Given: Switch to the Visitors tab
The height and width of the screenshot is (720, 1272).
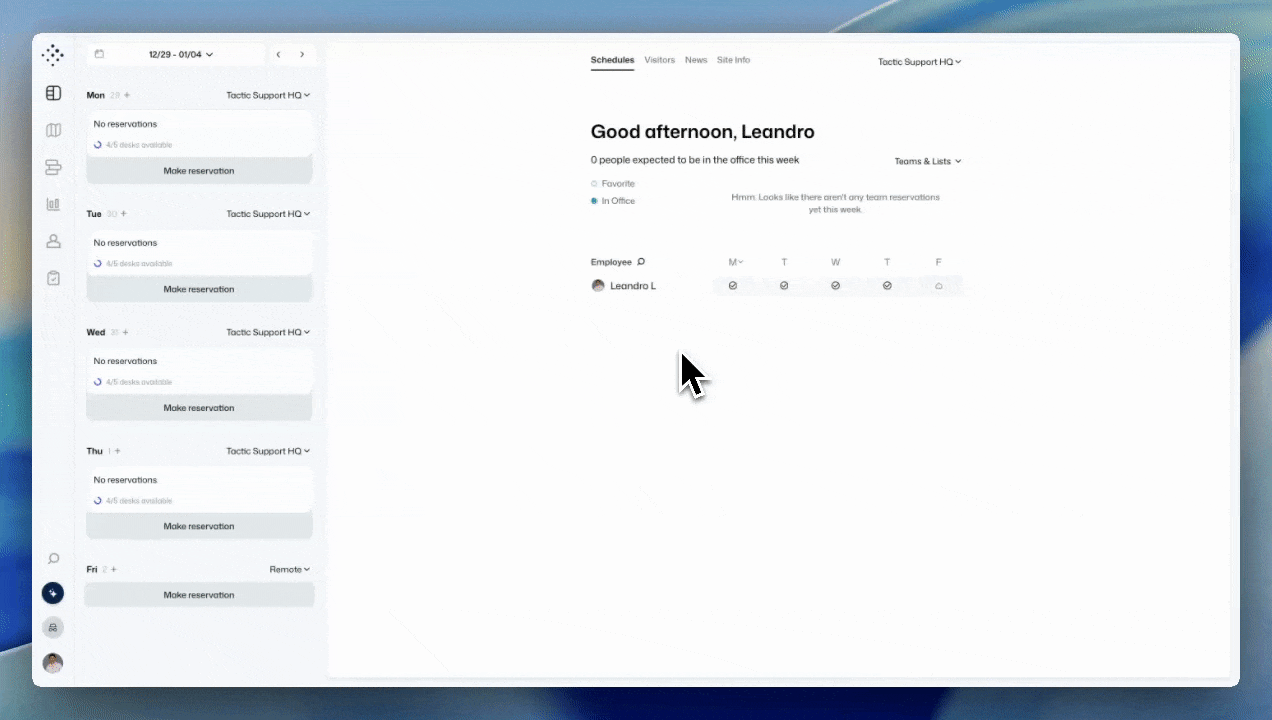Looking at the screenshot, I should click(x=659, y=60).
